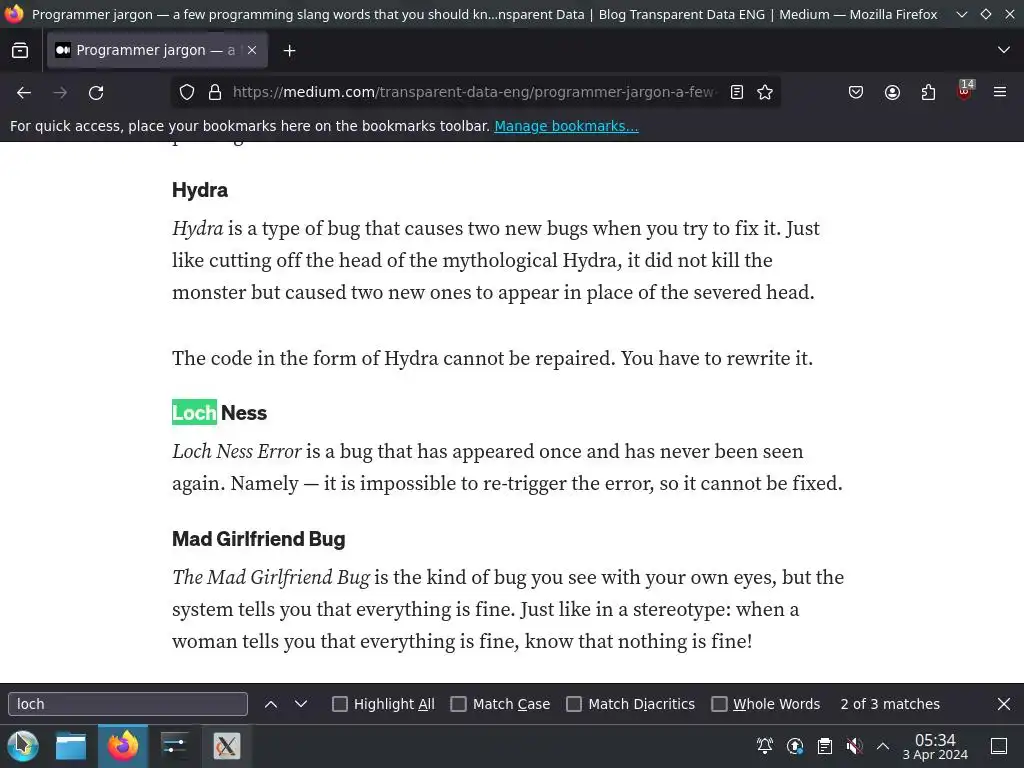Enable Highlight All checkbox
1024x768 pixels.
[340, 704]
